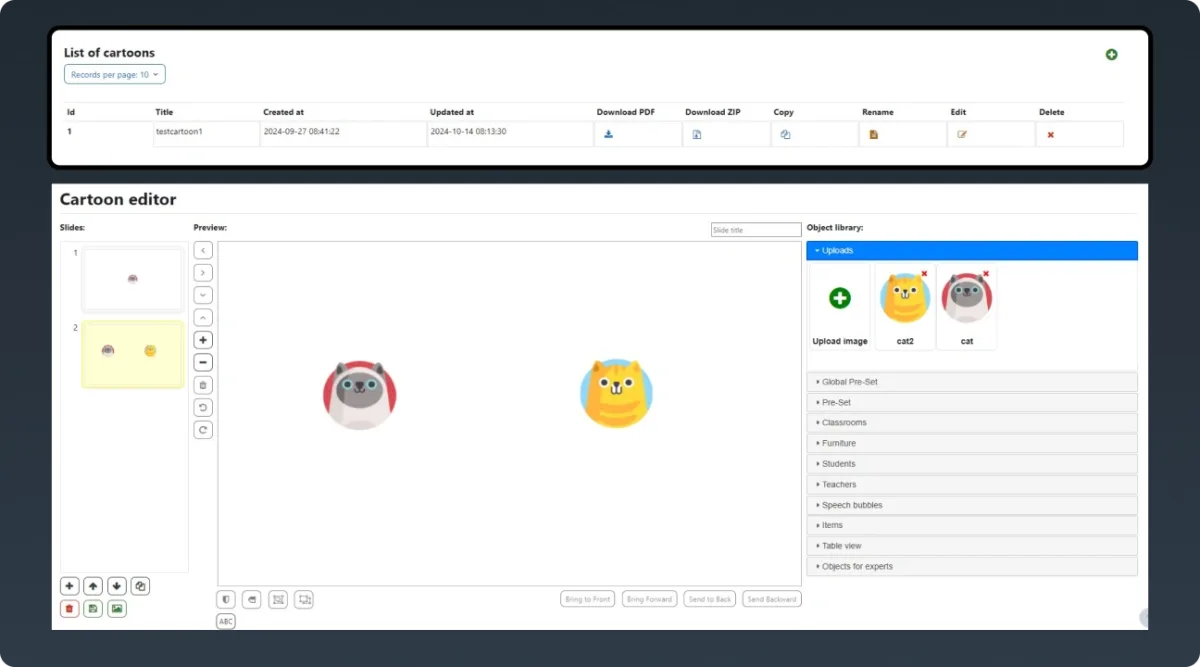Screen dimensions: 1200x667
Task: Download PDF of testcartoon1
Action: click(608, 134)
